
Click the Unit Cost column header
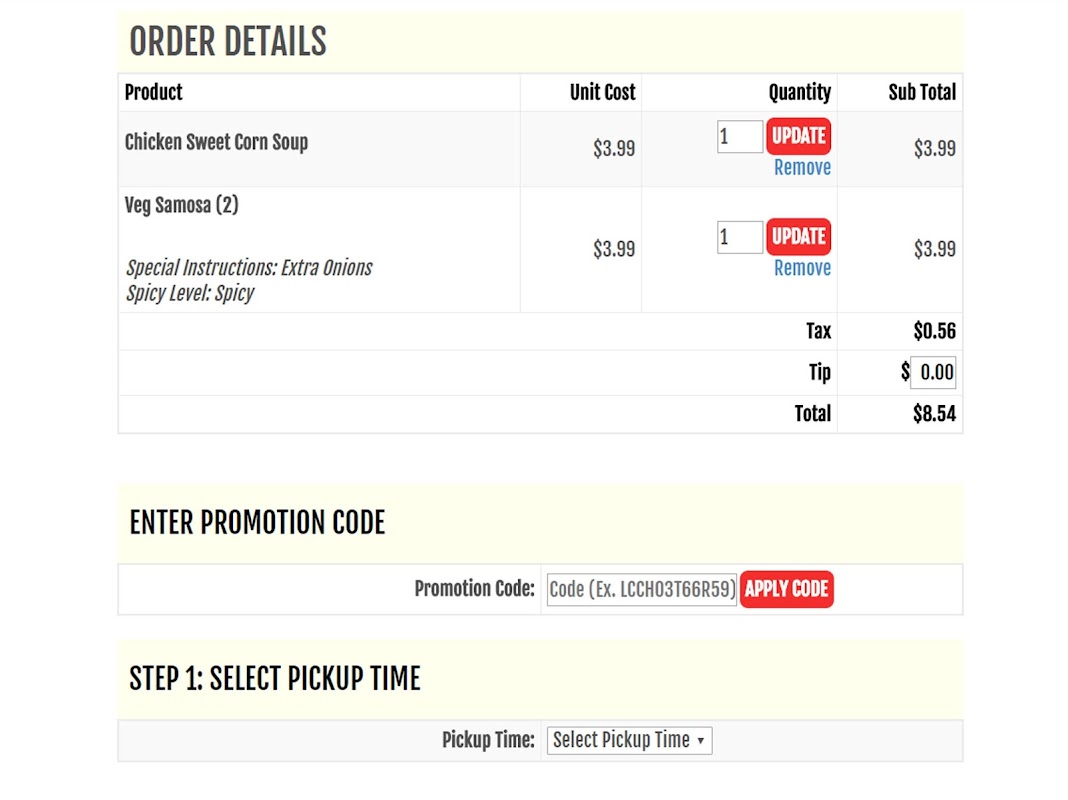[x=602, y=92]
